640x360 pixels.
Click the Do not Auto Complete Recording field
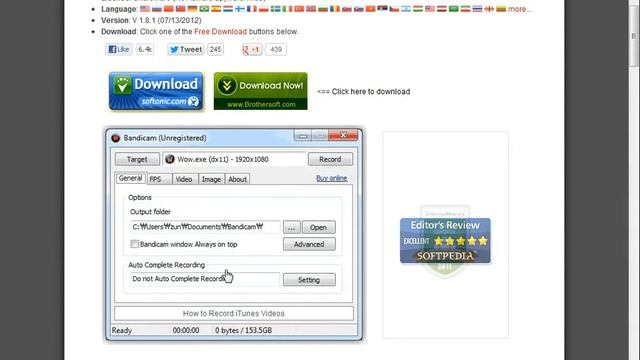pyautogui.click(x=205, y=279)
